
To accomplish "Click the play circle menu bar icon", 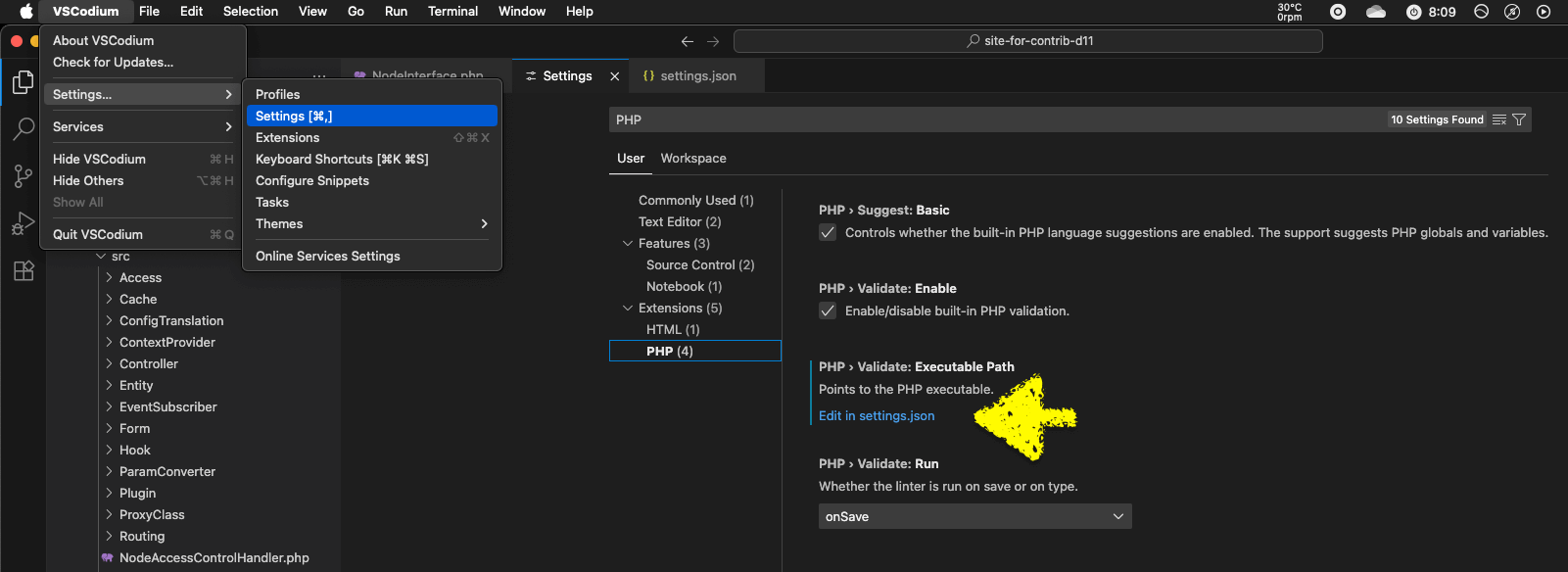I will tap(1544, 12).
